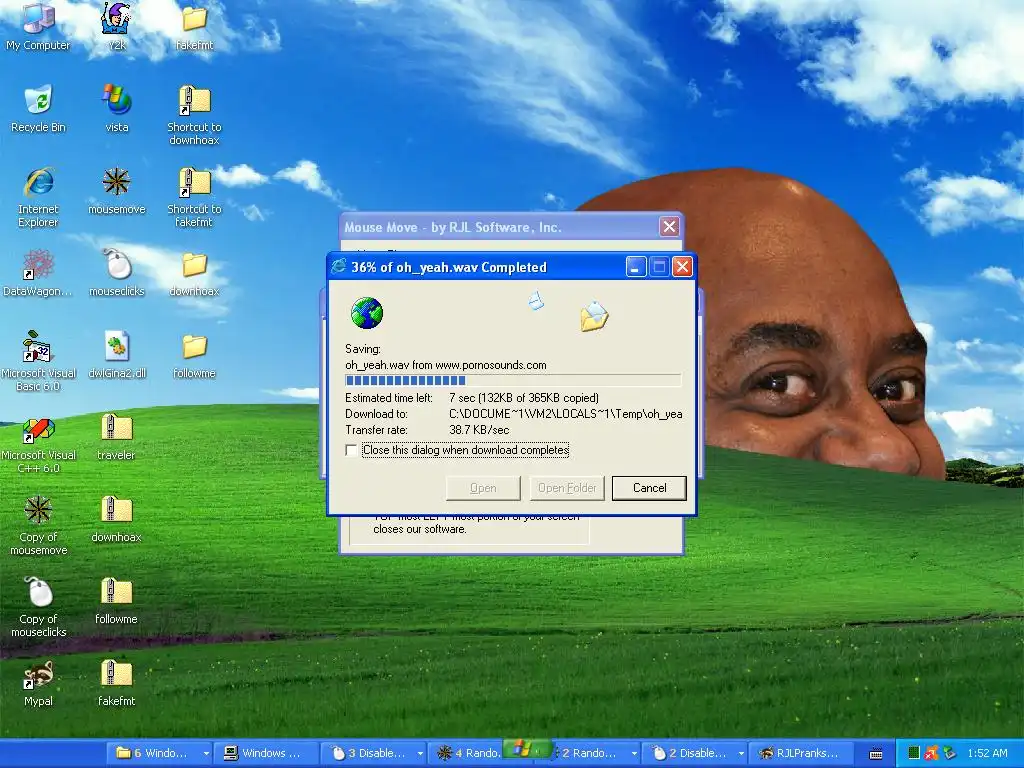Click the Windows flag logo on taskbar
Screen dimensions: 1024x768
click(x=520, y=749)
